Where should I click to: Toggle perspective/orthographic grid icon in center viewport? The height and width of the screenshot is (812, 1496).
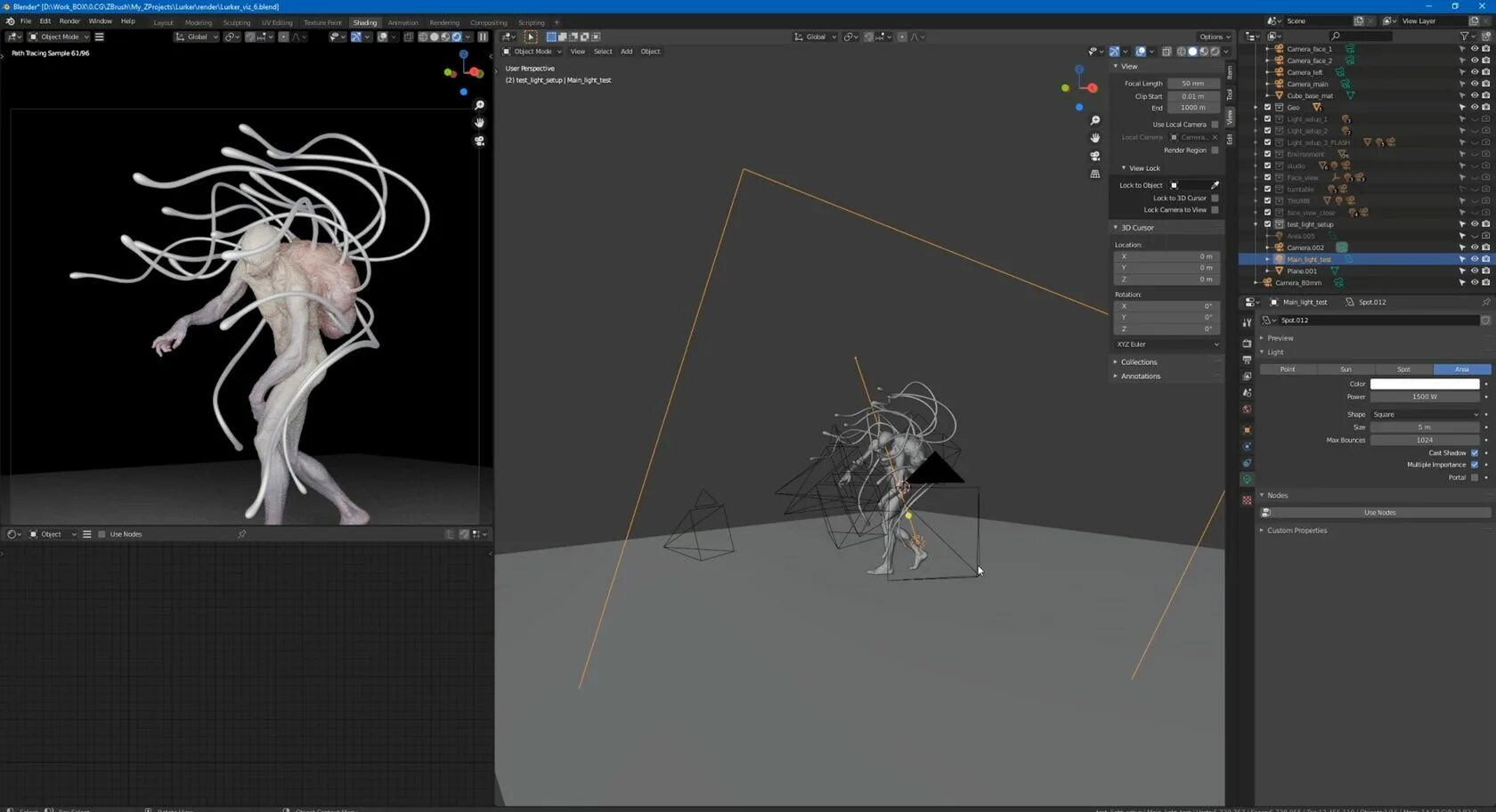click(1095, 174)
